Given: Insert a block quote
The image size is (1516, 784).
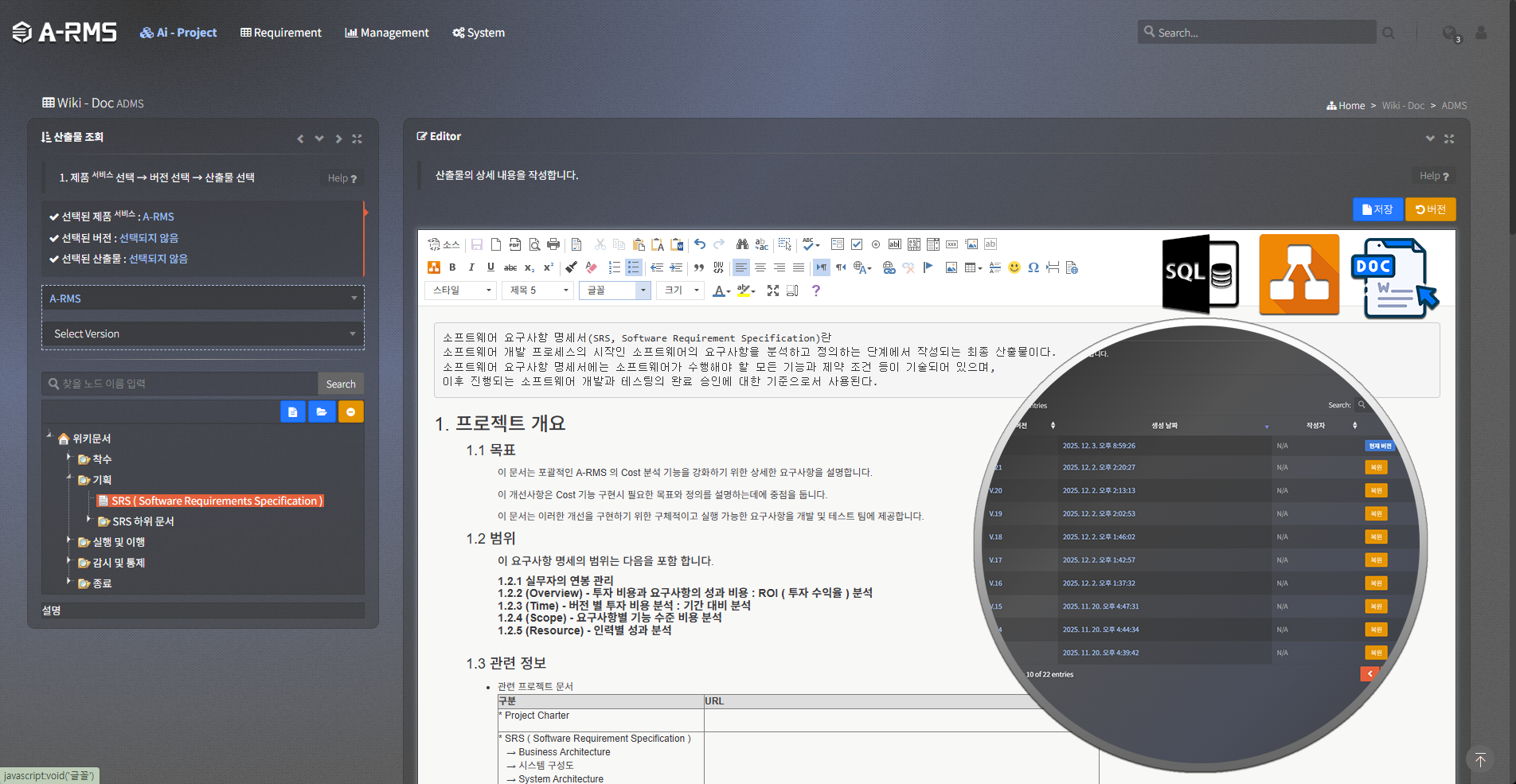Looking at the screenshot, I should pos(699,267).
